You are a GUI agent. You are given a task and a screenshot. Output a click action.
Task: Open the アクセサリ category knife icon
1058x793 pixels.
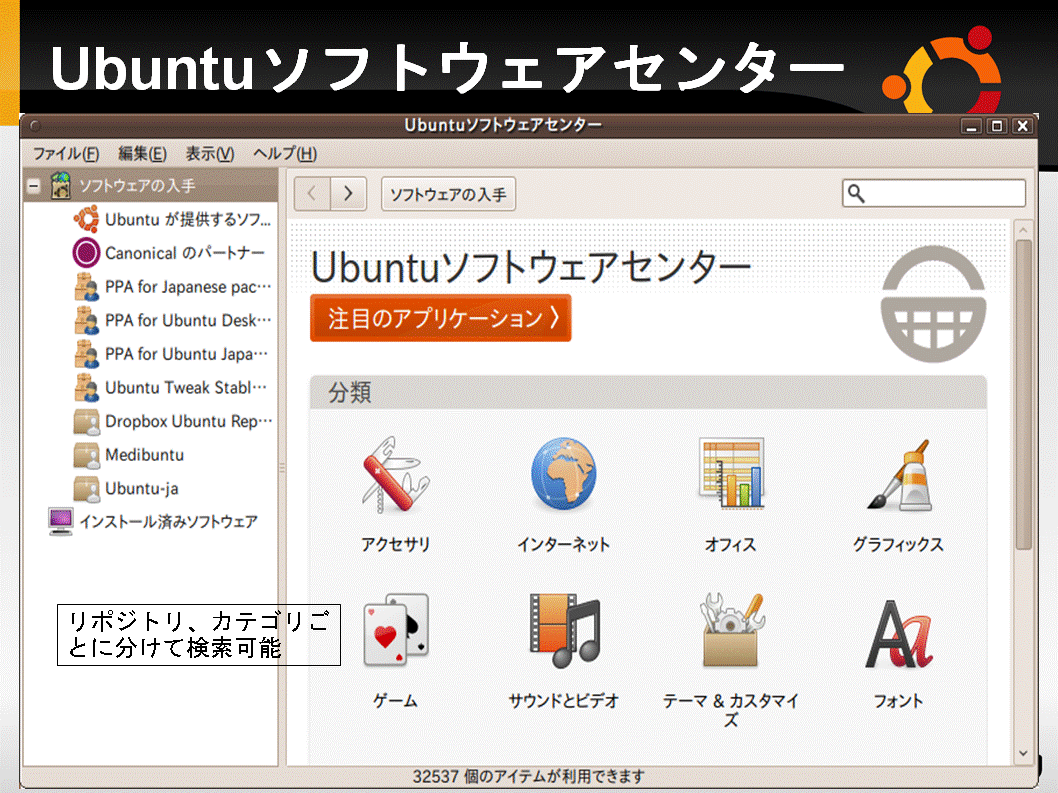click(x=395, y=474)
